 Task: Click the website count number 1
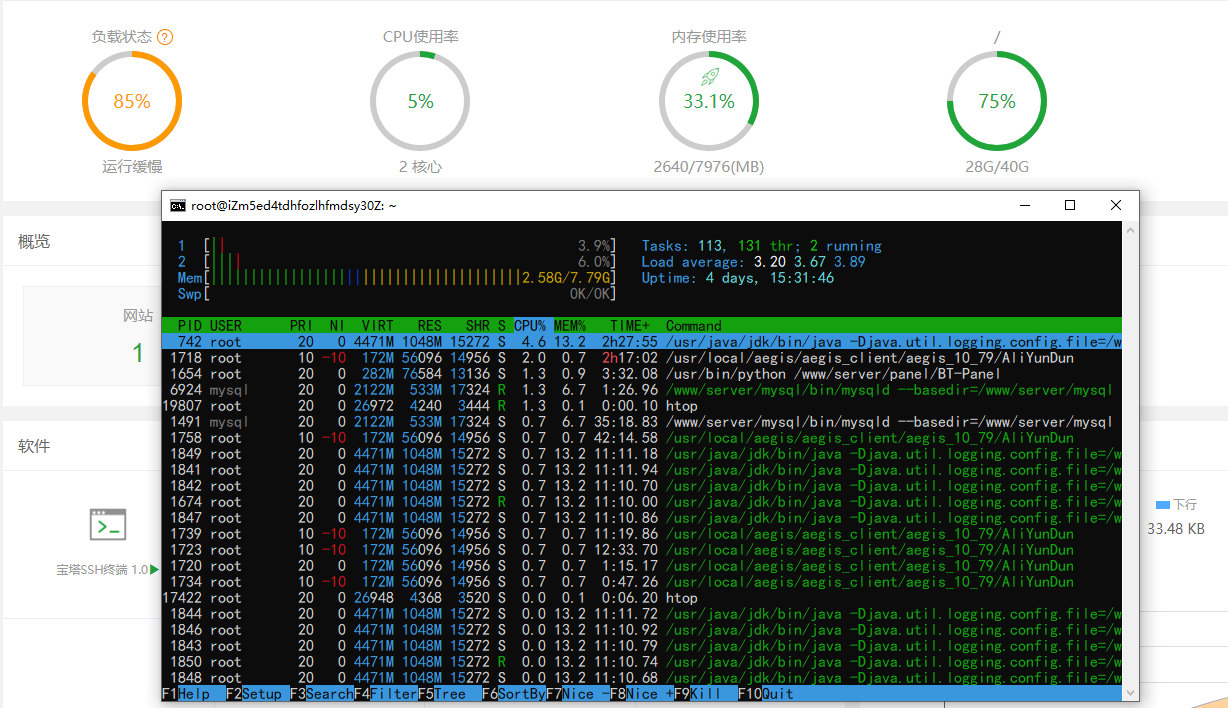pos(138,352)
